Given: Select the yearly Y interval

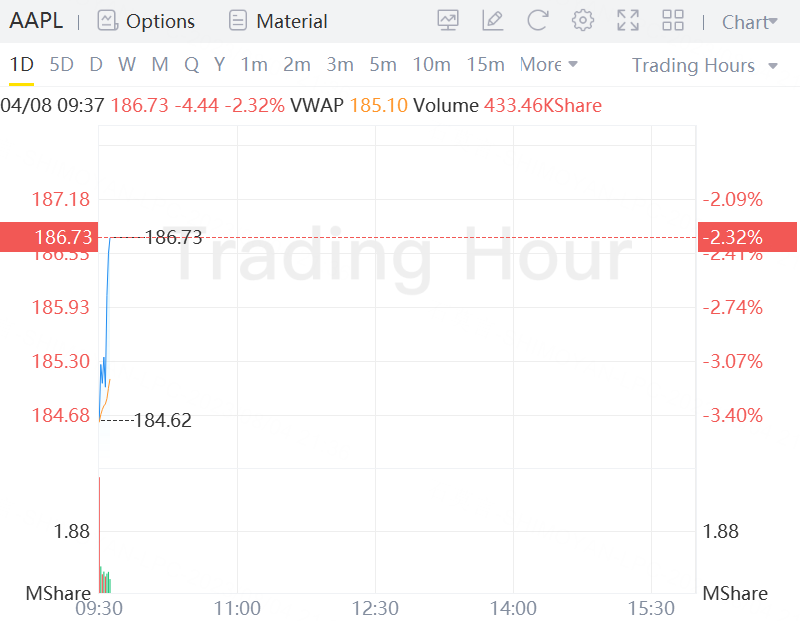Looking at the screenshot, I should [219, 65].
